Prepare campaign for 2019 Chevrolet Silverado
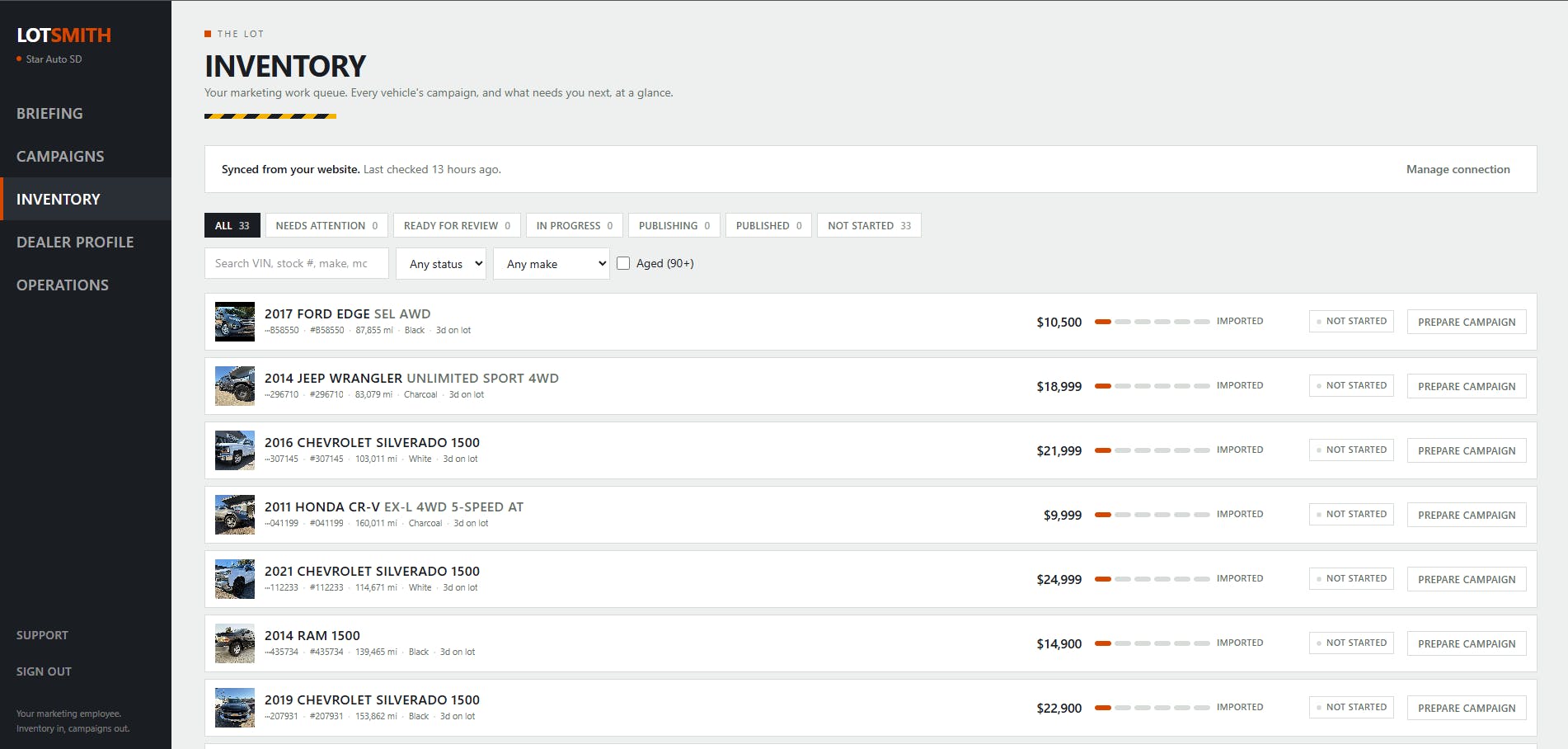The width and height of the screenshot is (1568, 749). [x=1467, y=708]
